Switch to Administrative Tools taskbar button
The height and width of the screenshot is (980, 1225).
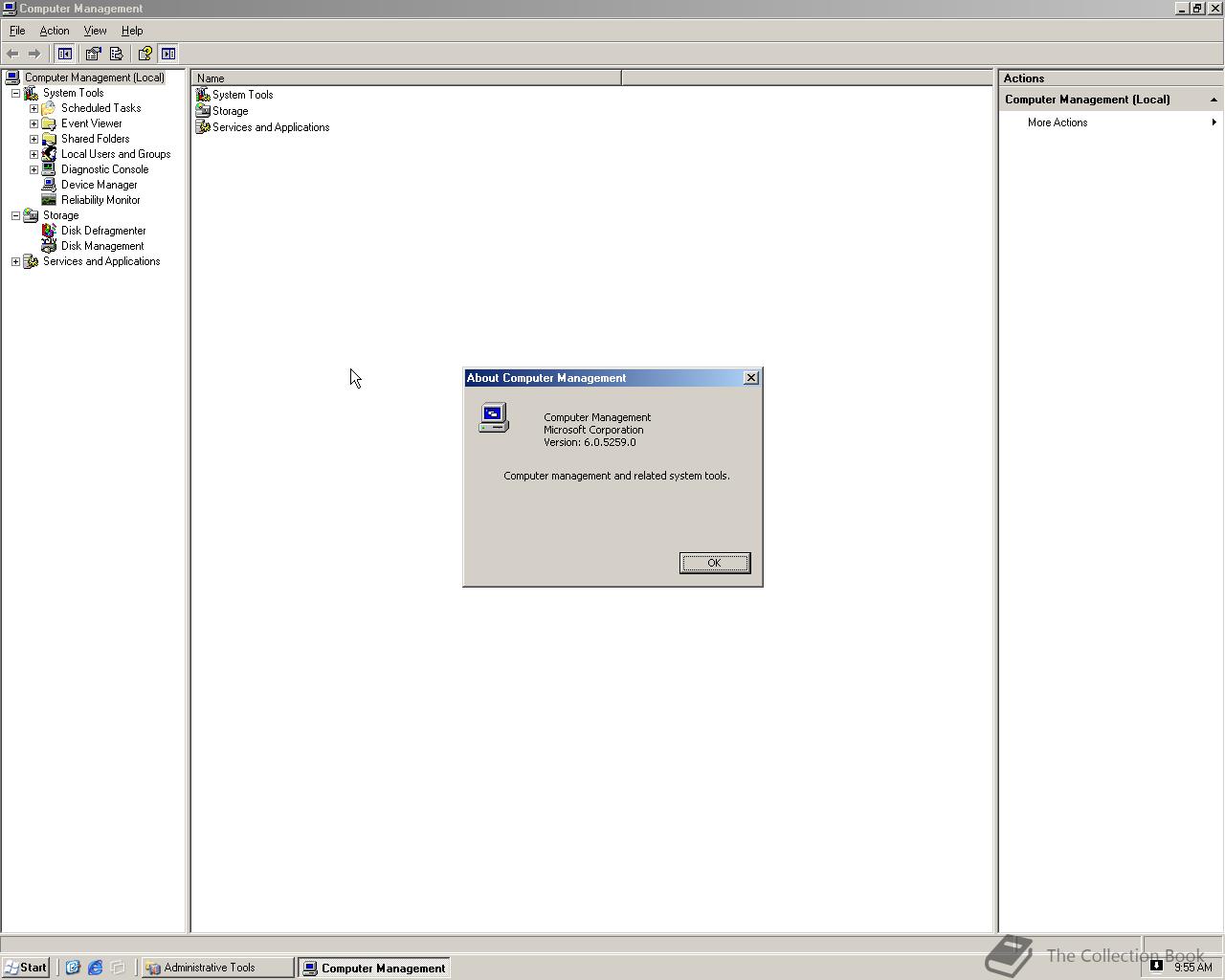[x=217, y=968]
